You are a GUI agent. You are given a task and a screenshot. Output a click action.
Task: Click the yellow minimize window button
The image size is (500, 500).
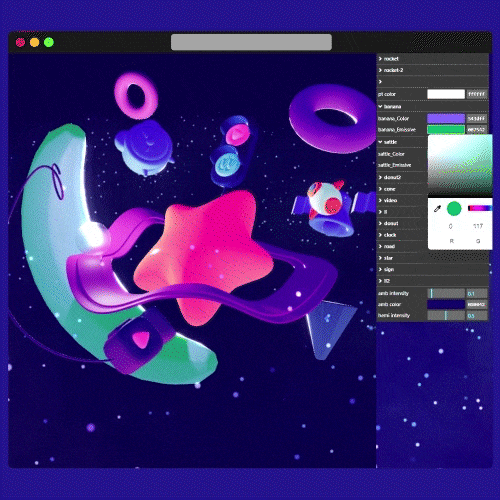(x=35, y=42)
